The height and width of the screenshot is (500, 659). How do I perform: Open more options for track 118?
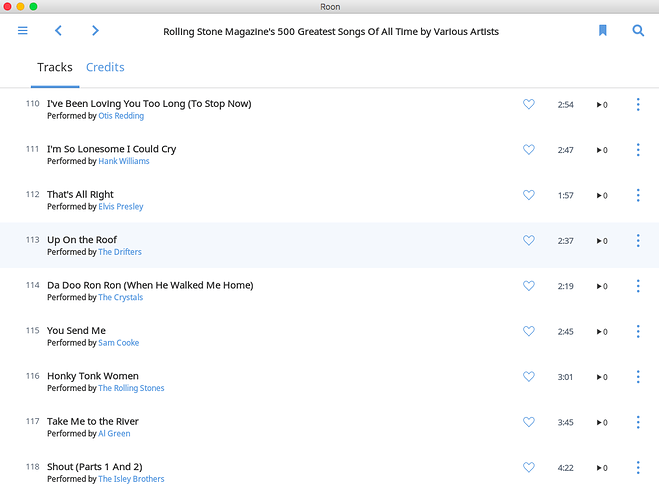tap(638, 467)
